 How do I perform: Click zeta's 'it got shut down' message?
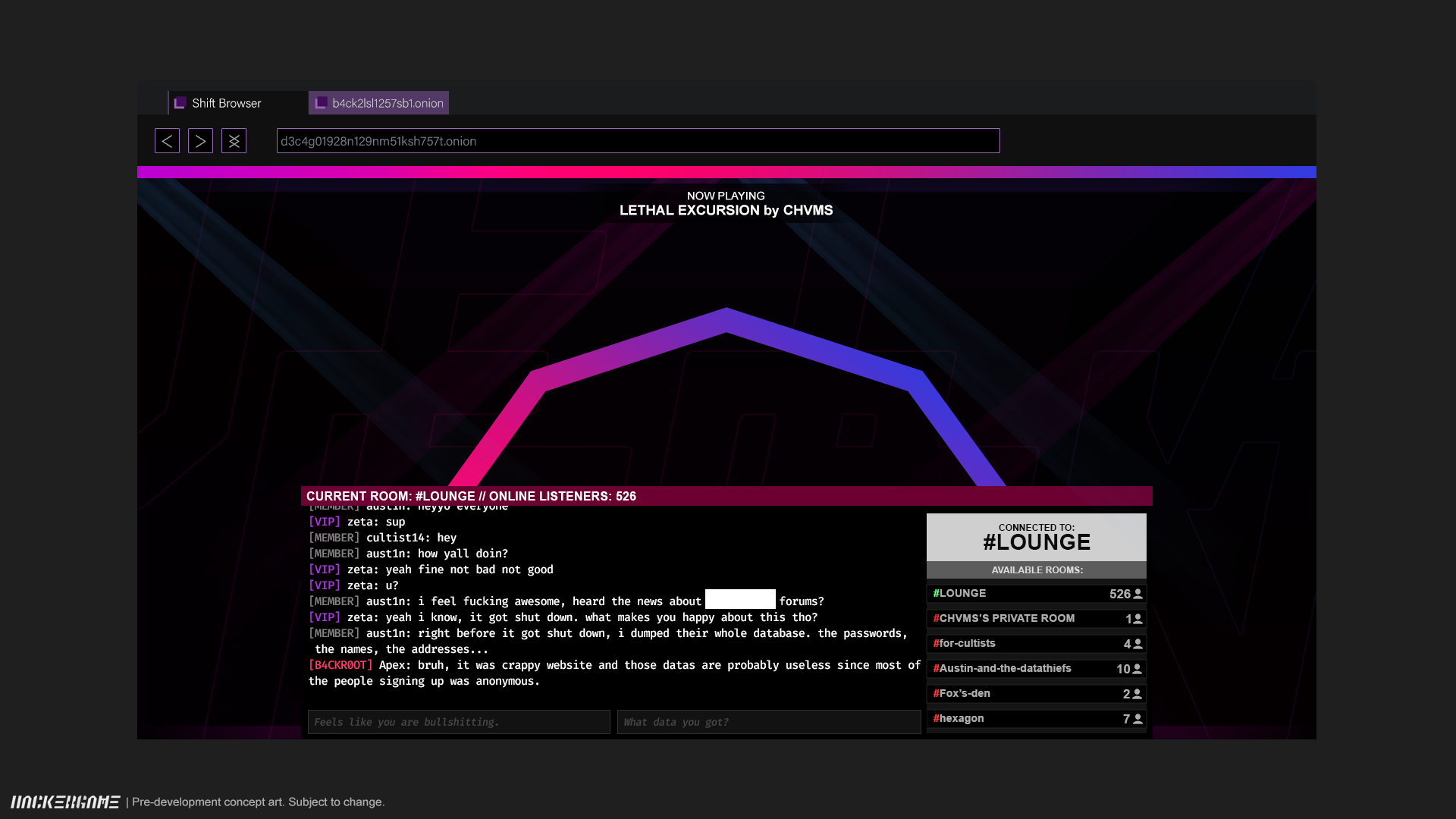(x=563, y=617)
